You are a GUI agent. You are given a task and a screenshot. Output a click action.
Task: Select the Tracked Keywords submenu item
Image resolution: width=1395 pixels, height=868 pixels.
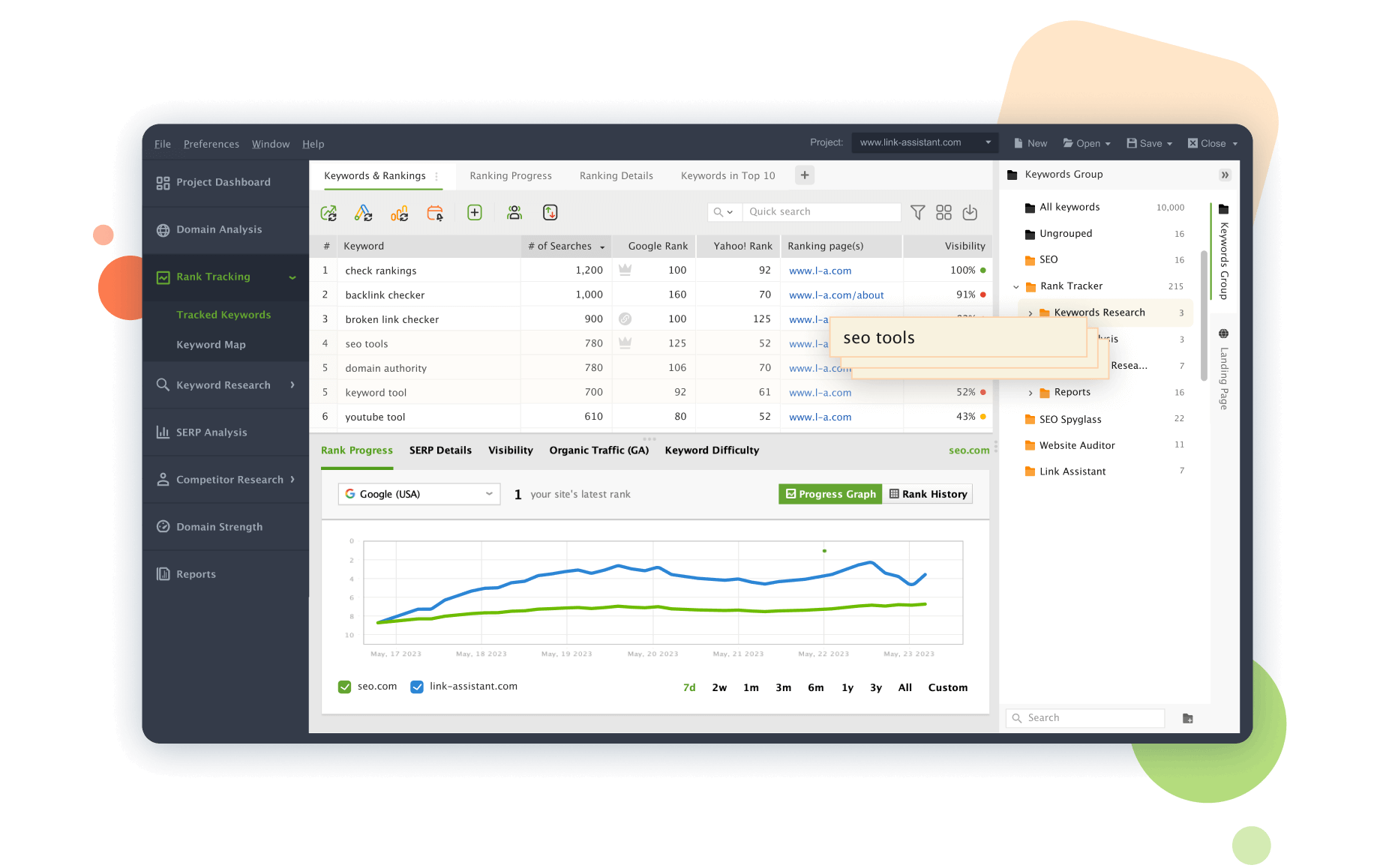(223, 315)
